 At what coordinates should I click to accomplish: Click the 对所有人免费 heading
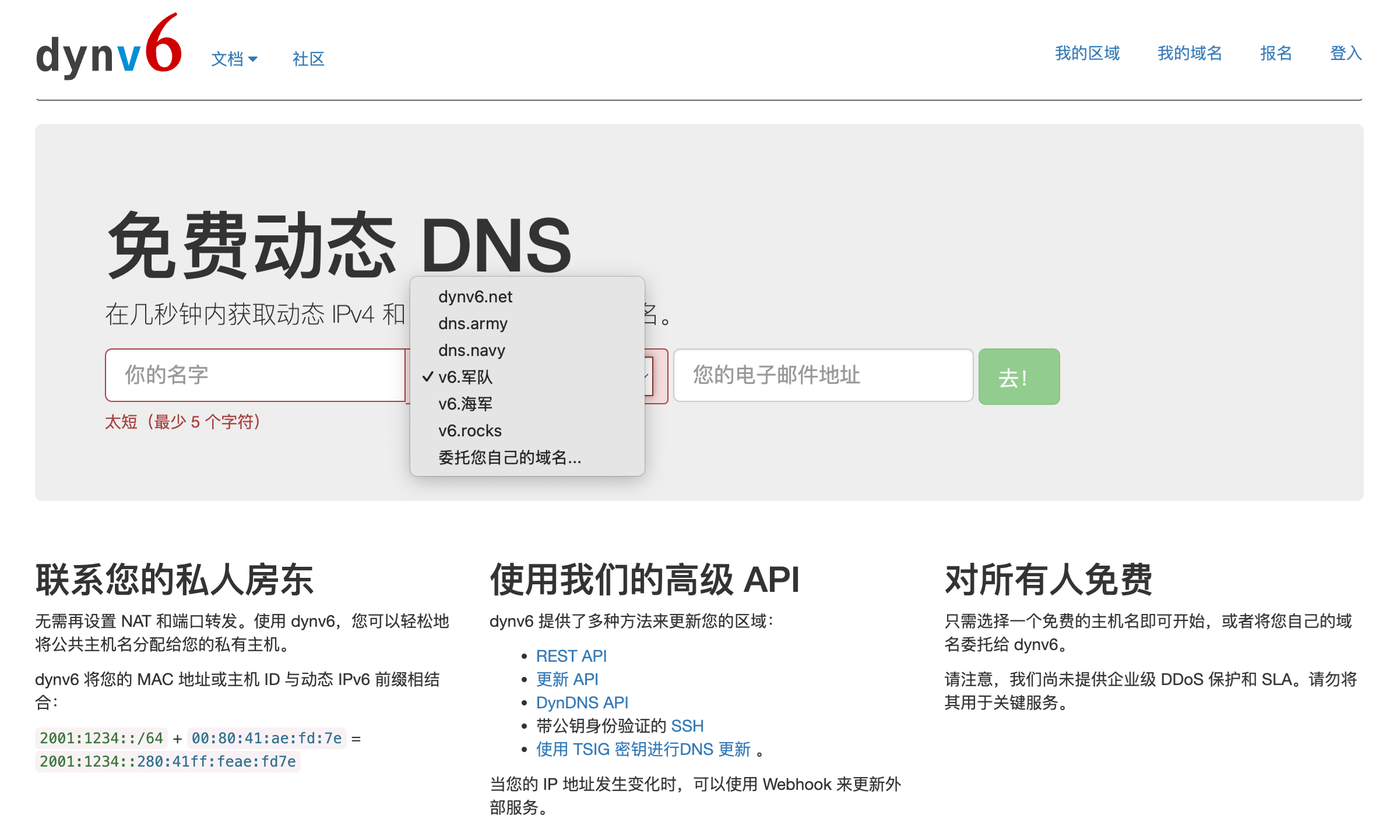1049,580
